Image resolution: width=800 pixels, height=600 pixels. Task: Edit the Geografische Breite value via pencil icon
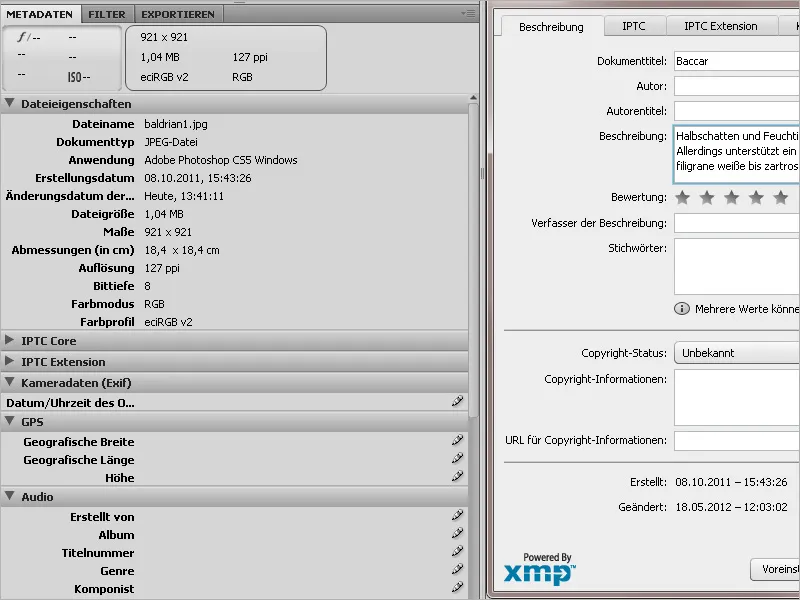pos(457,442)
